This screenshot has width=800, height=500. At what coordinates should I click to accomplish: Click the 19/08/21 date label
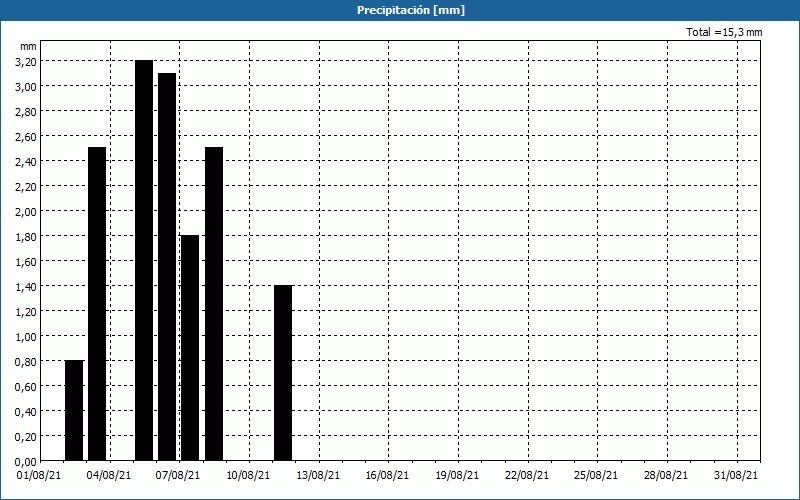[x=457, y=476]
